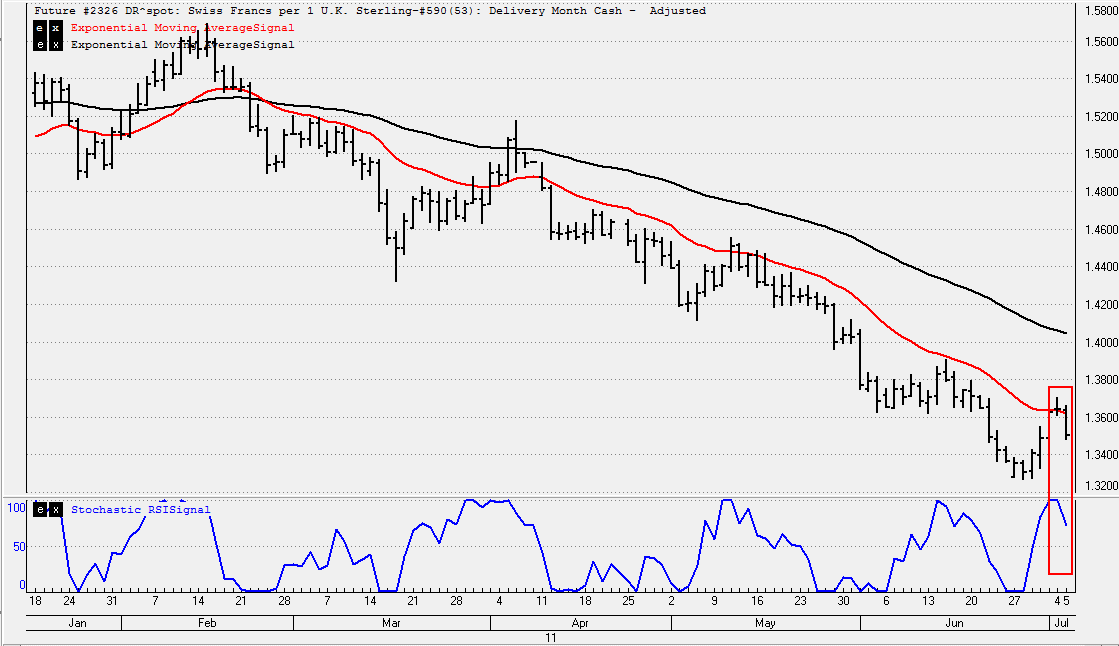Select the May month label on the timeline
Image resolution: width=1119 pixels, height=646 pixels.
coord(765,623)
